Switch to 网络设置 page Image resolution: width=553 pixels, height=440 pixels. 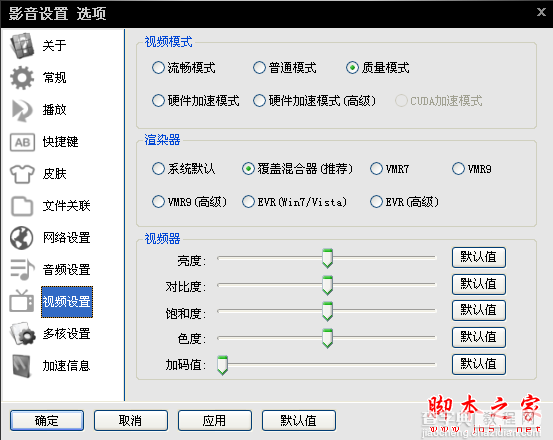(66, 238)
